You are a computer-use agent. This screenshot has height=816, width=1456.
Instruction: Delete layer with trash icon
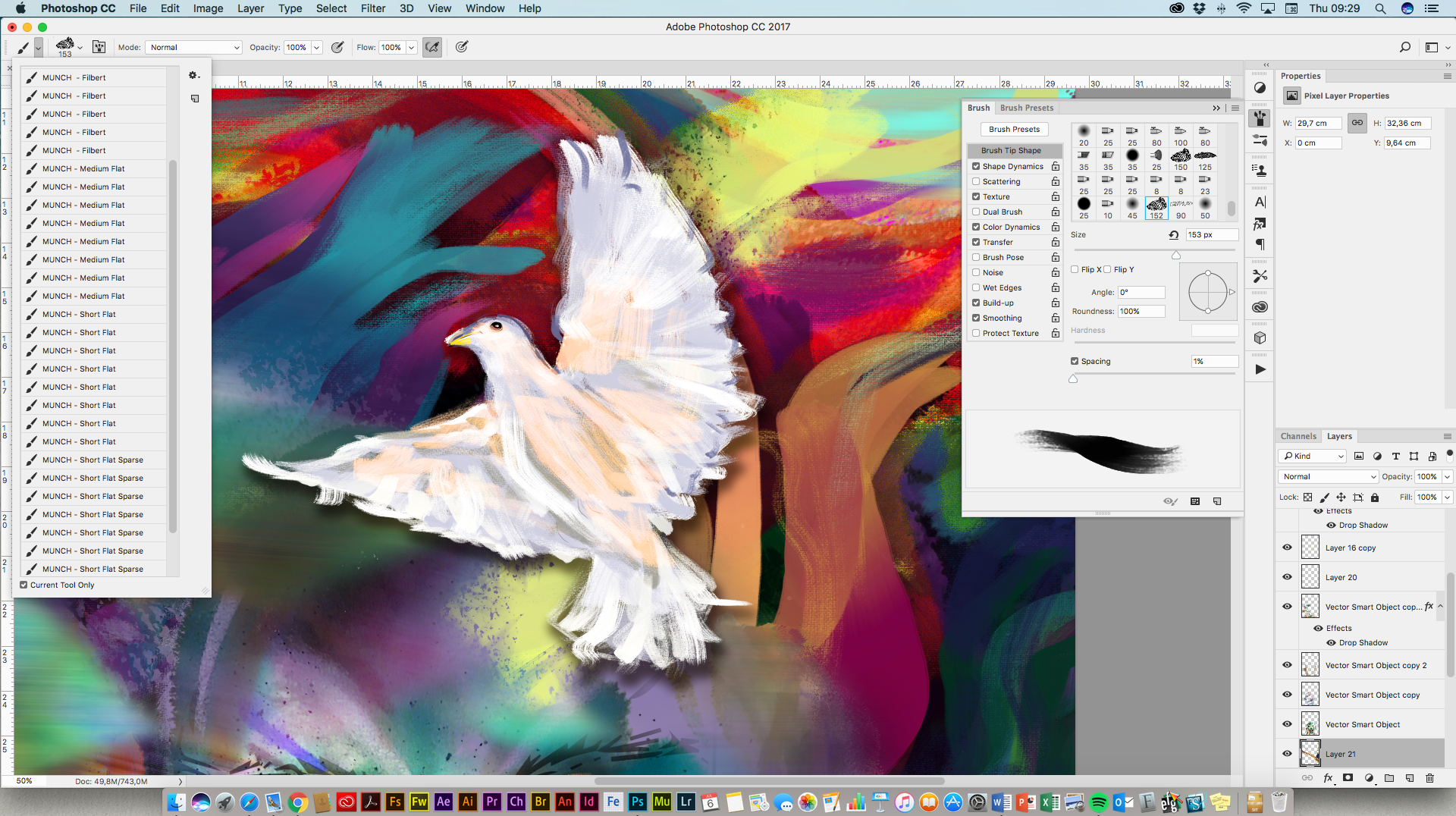tap(1429, 778)
